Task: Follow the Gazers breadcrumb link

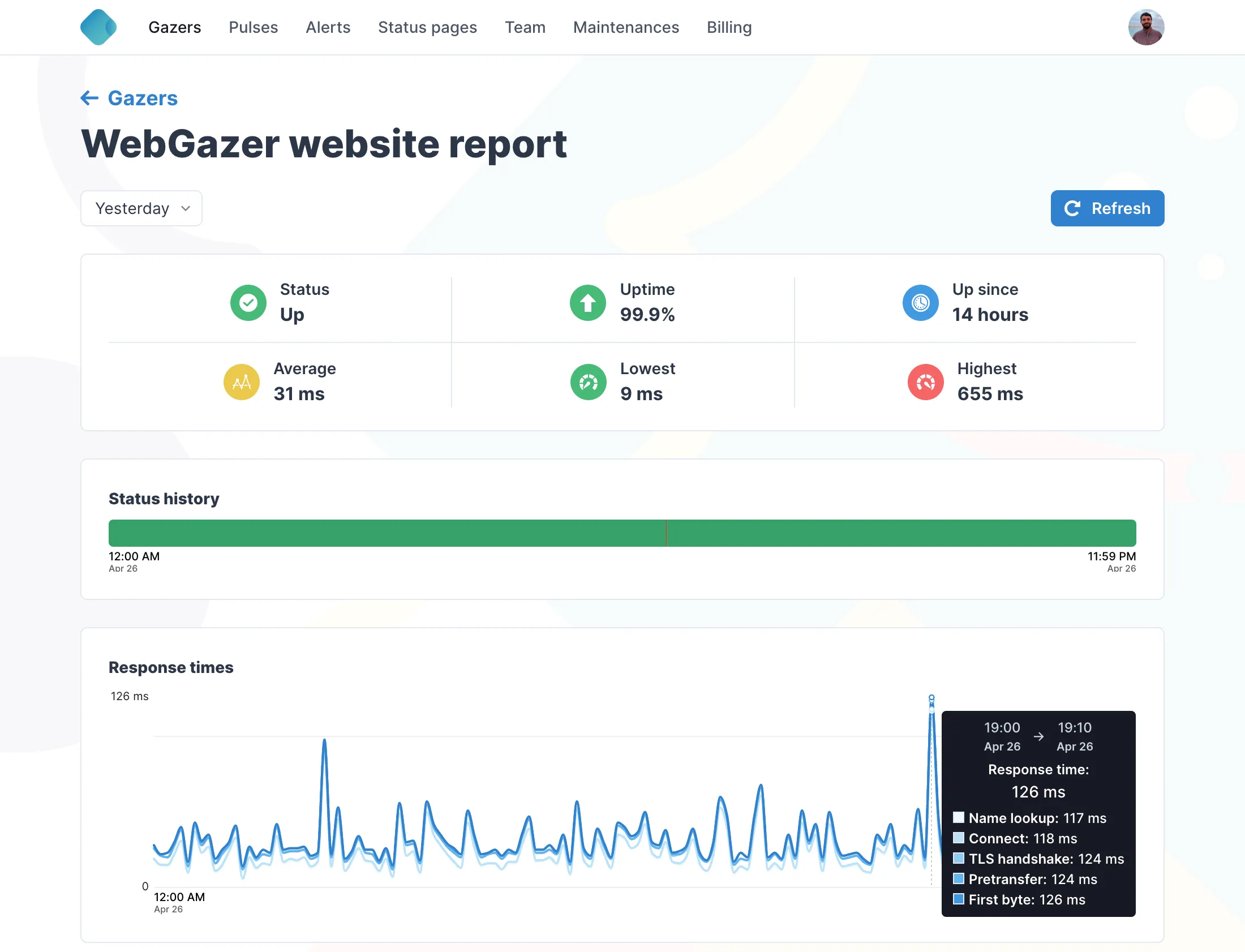Action: coord(143,98)
